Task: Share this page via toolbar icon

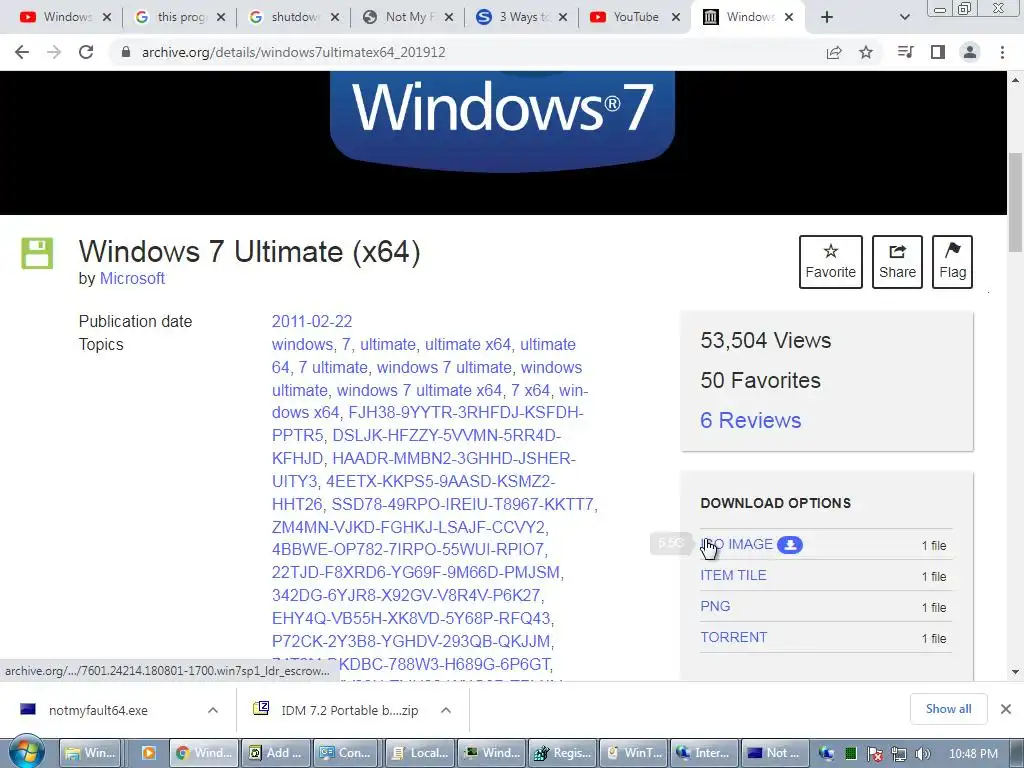Action: point(834,52)
